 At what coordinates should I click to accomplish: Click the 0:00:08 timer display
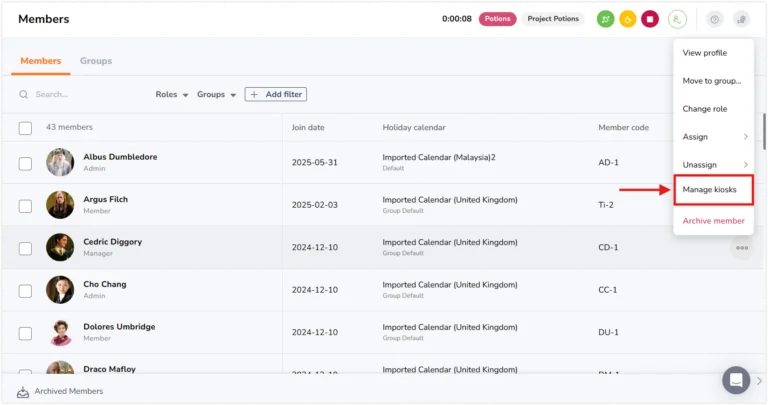click(456, 19)
